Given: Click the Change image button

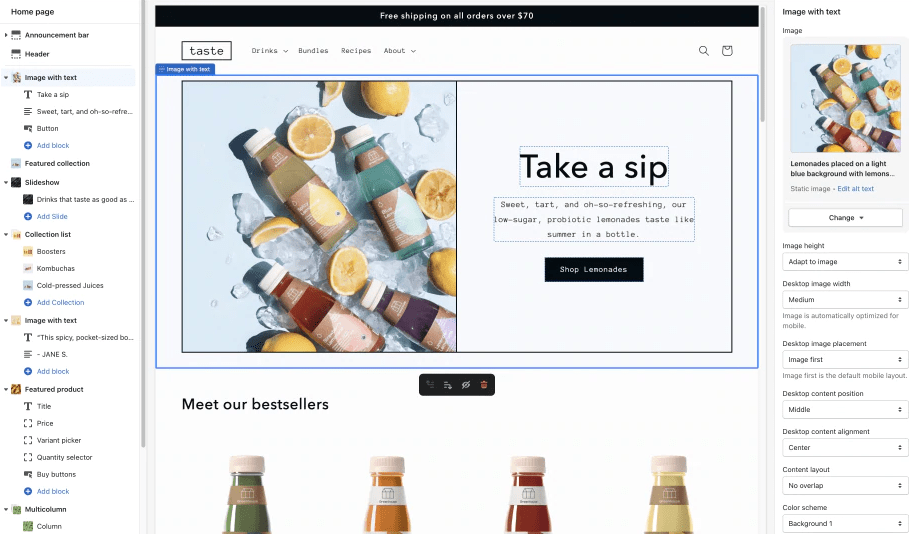Looking at the screenshot, I should 845,217.
